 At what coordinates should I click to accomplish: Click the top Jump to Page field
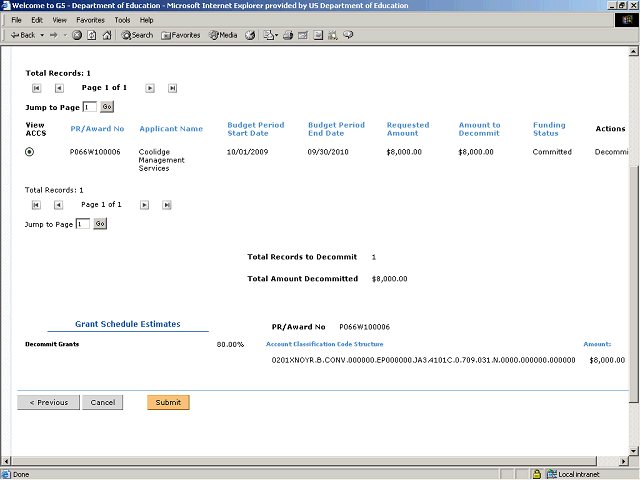(x=90, y=107)
